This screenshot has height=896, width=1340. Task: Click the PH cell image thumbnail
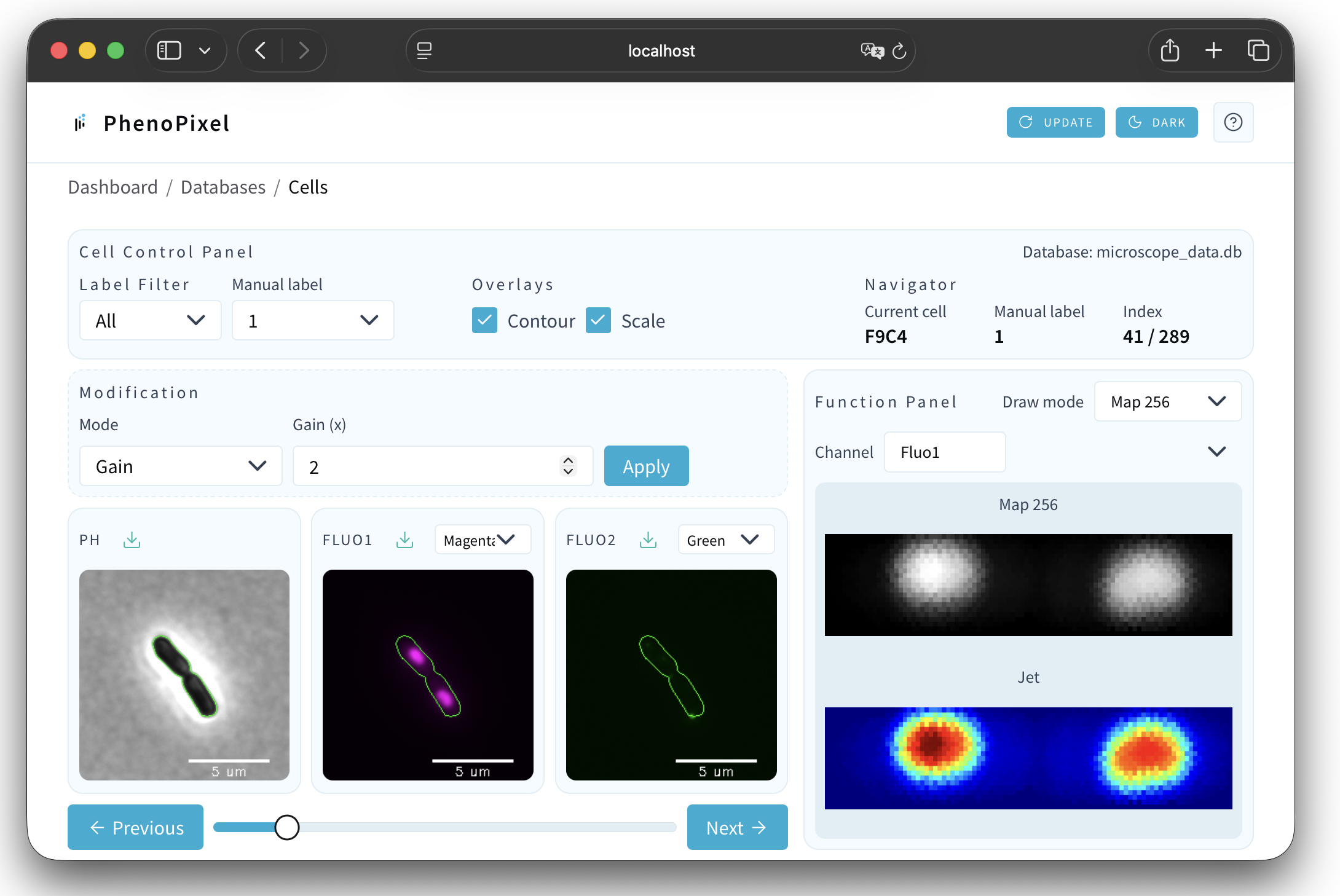(184, 675)
